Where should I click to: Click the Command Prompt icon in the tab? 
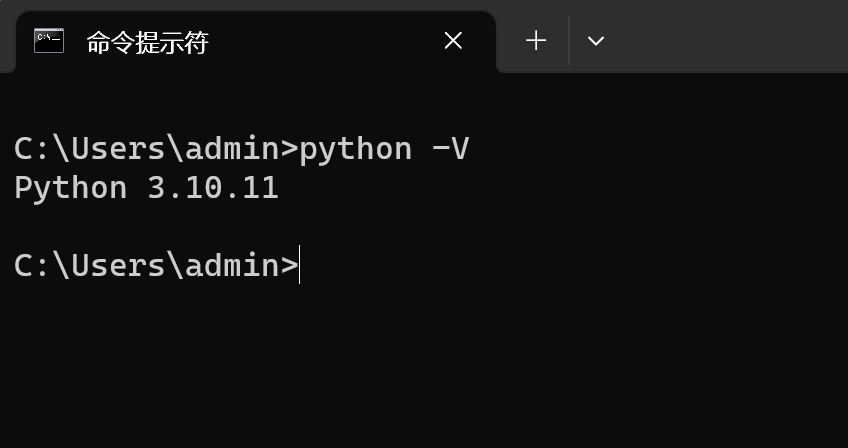pyautogui.click(x=49, y=41)
